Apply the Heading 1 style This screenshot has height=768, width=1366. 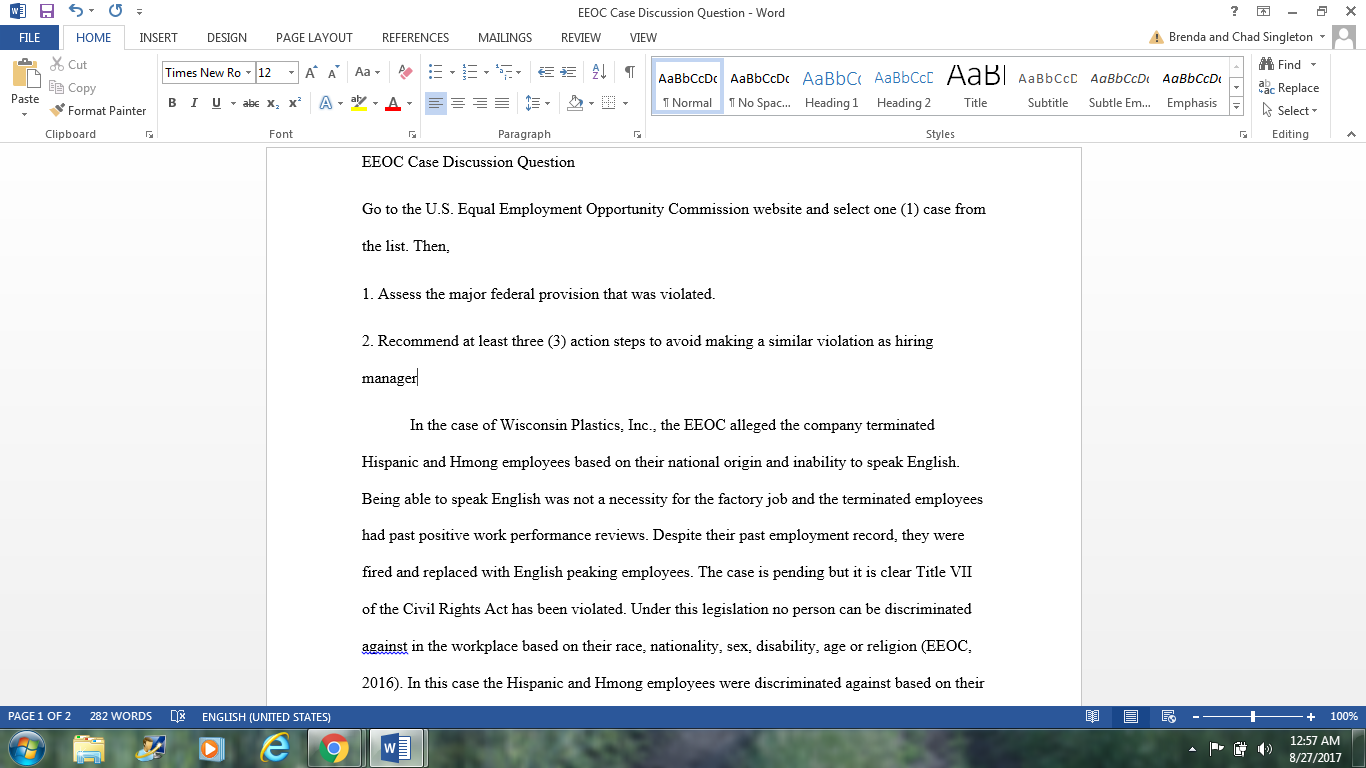pyautogui.click(x=831, y=87)
